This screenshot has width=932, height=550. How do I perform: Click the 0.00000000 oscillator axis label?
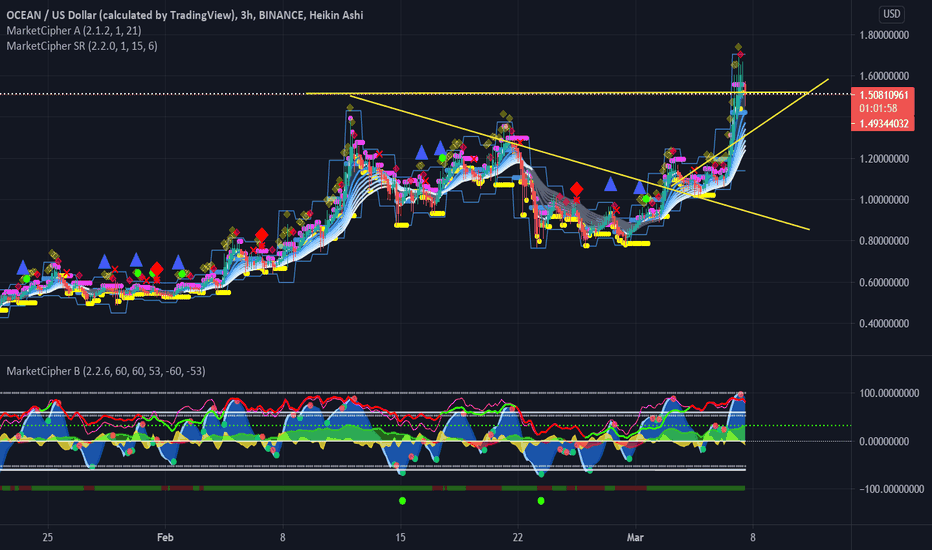pos(884,441)
